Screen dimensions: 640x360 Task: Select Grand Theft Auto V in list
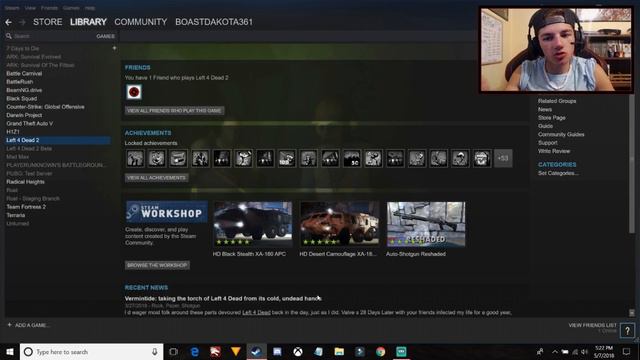click(29, 123)
